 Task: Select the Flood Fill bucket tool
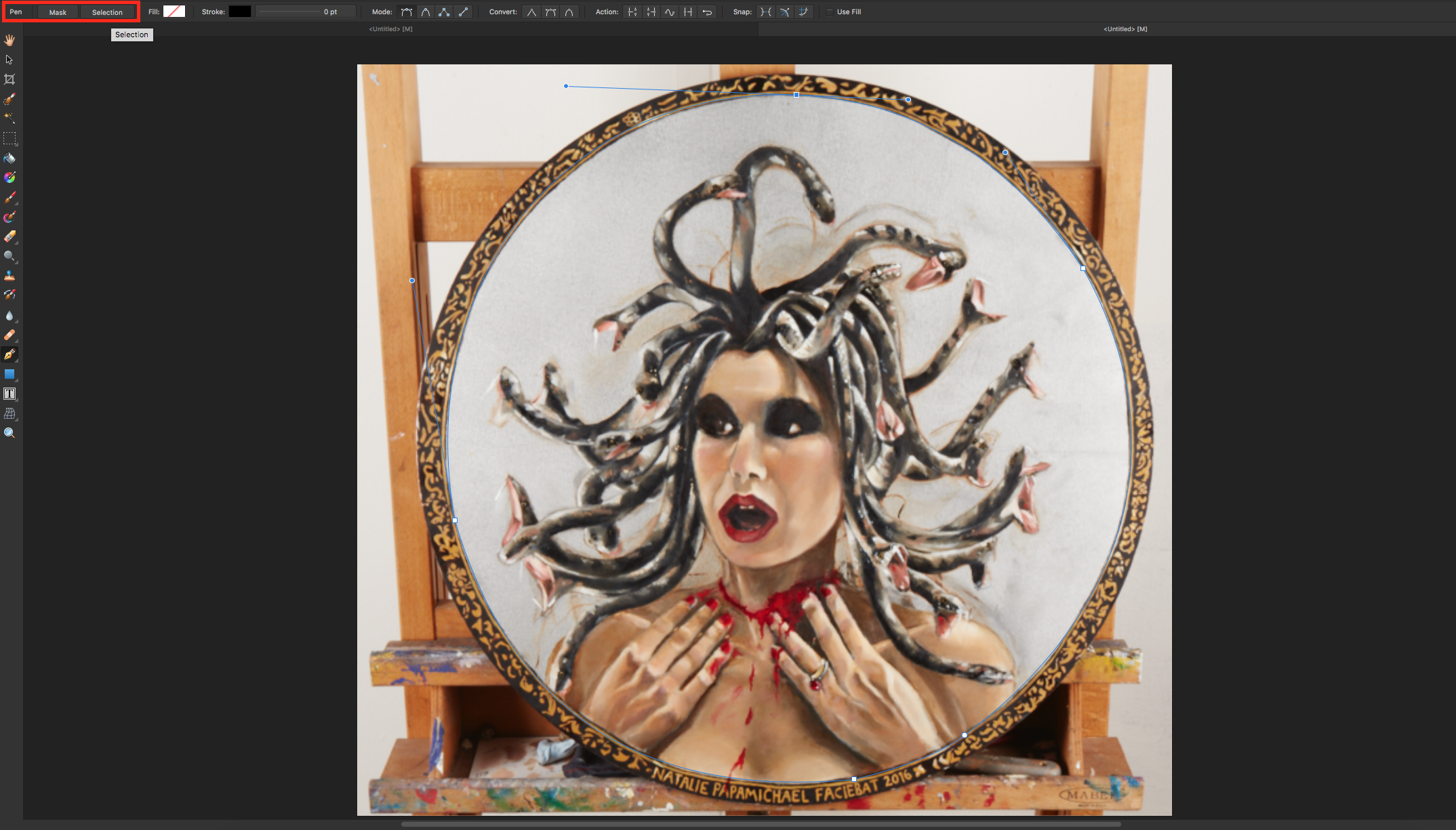(9, 158)
